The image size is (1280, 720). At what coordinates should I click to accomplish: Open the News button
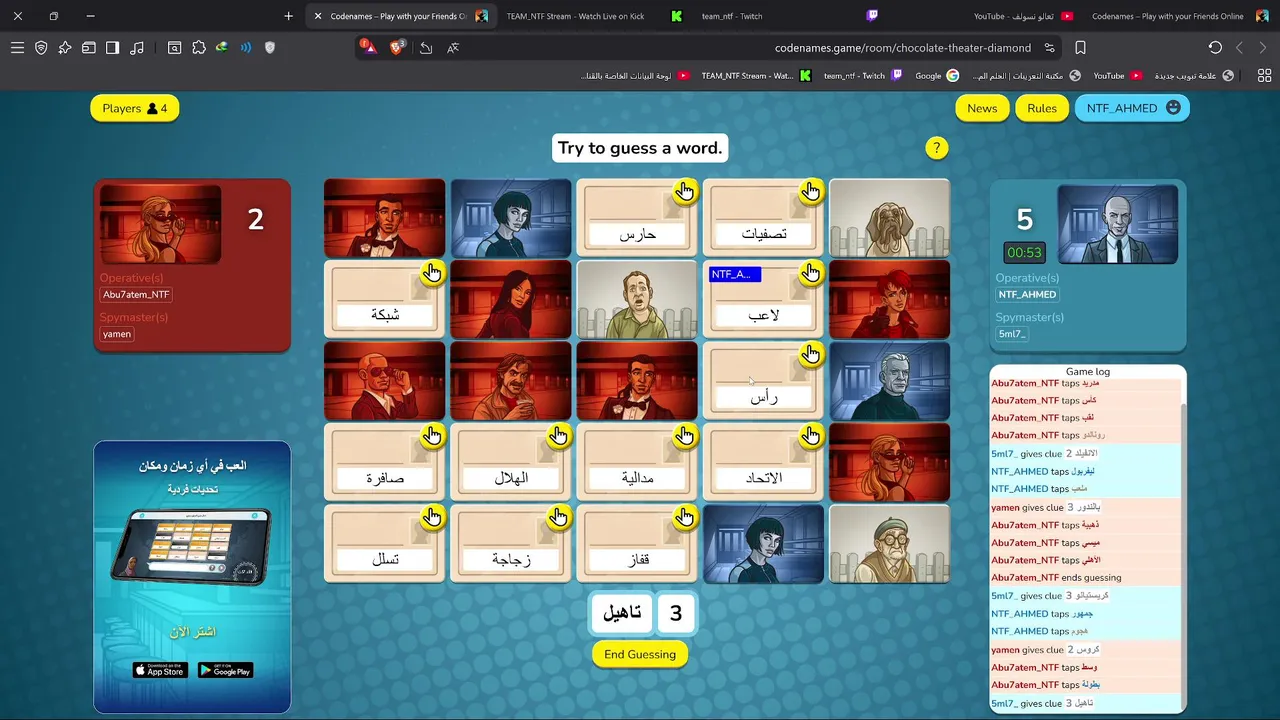[982, 108]
